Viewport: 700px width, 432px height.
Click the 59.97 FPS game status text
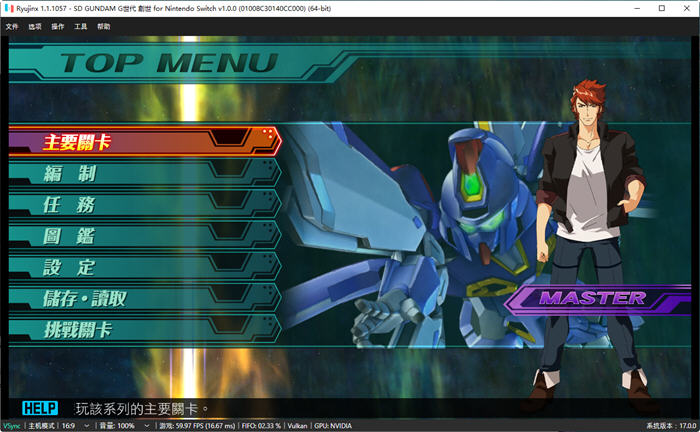(197, 426)
